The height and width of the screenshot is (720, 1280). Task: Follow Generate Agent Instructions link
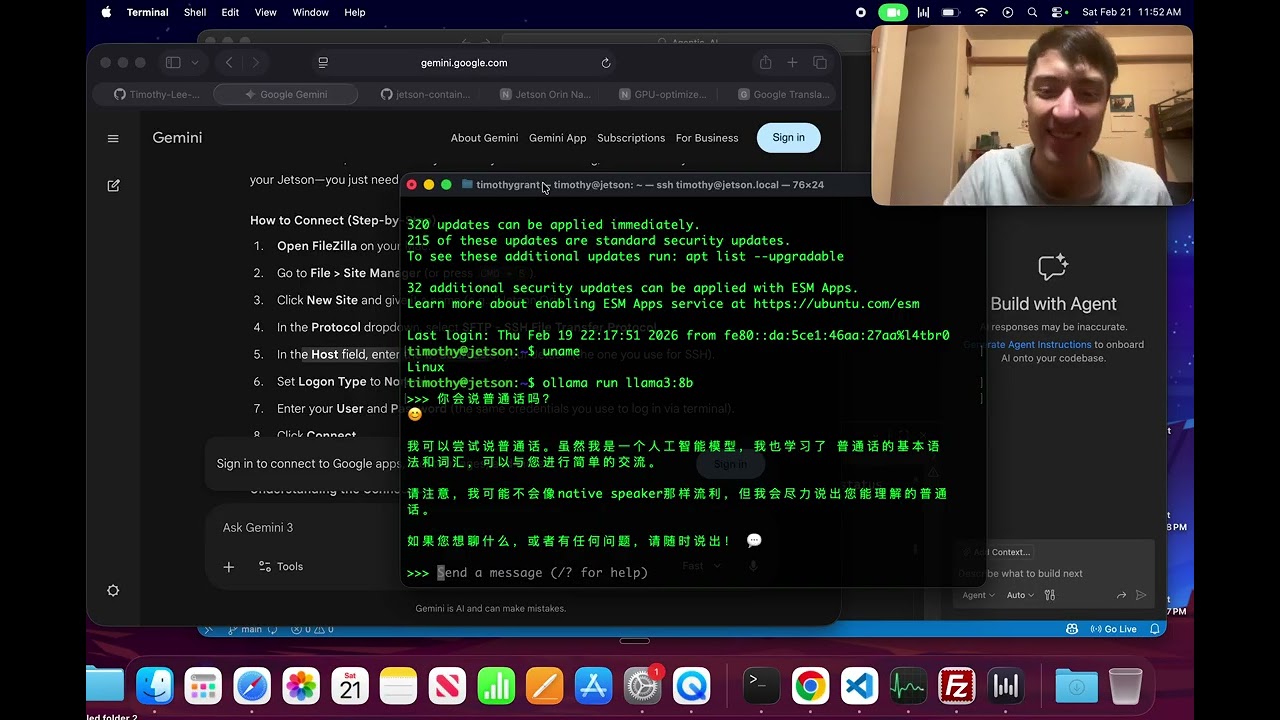1028,344
